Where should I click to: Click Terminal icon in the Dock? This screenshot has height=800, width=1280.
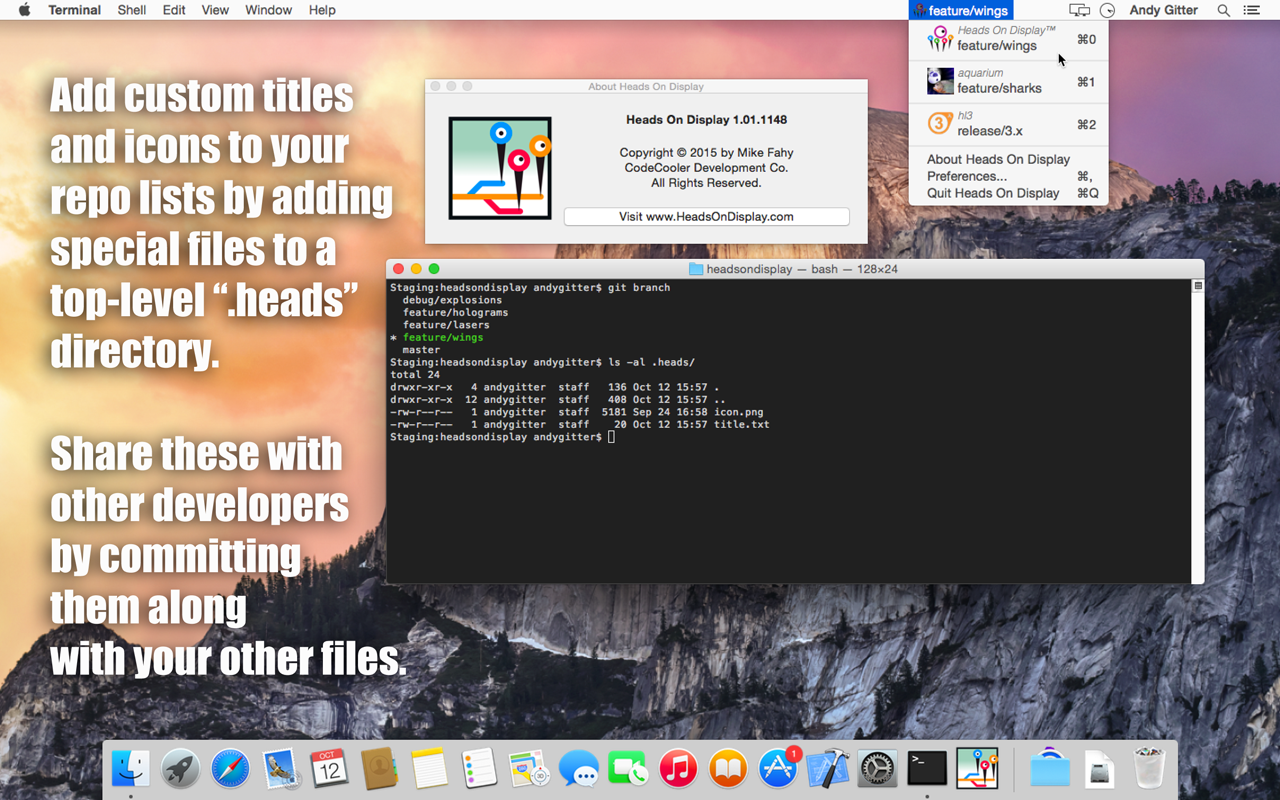(x=927, y=768)
